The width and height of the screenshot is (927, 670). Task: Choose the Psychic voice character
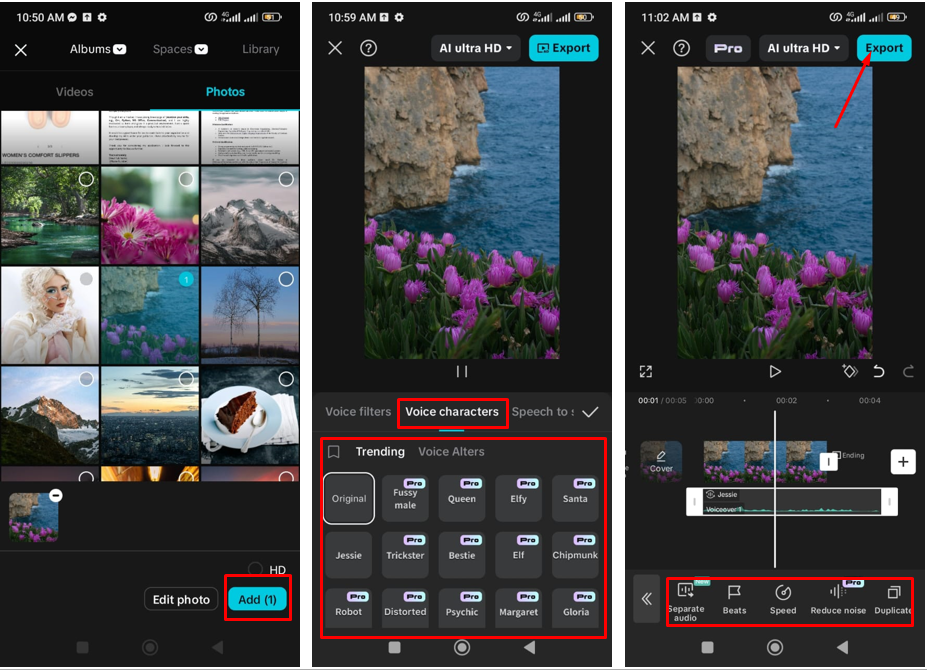462,609
